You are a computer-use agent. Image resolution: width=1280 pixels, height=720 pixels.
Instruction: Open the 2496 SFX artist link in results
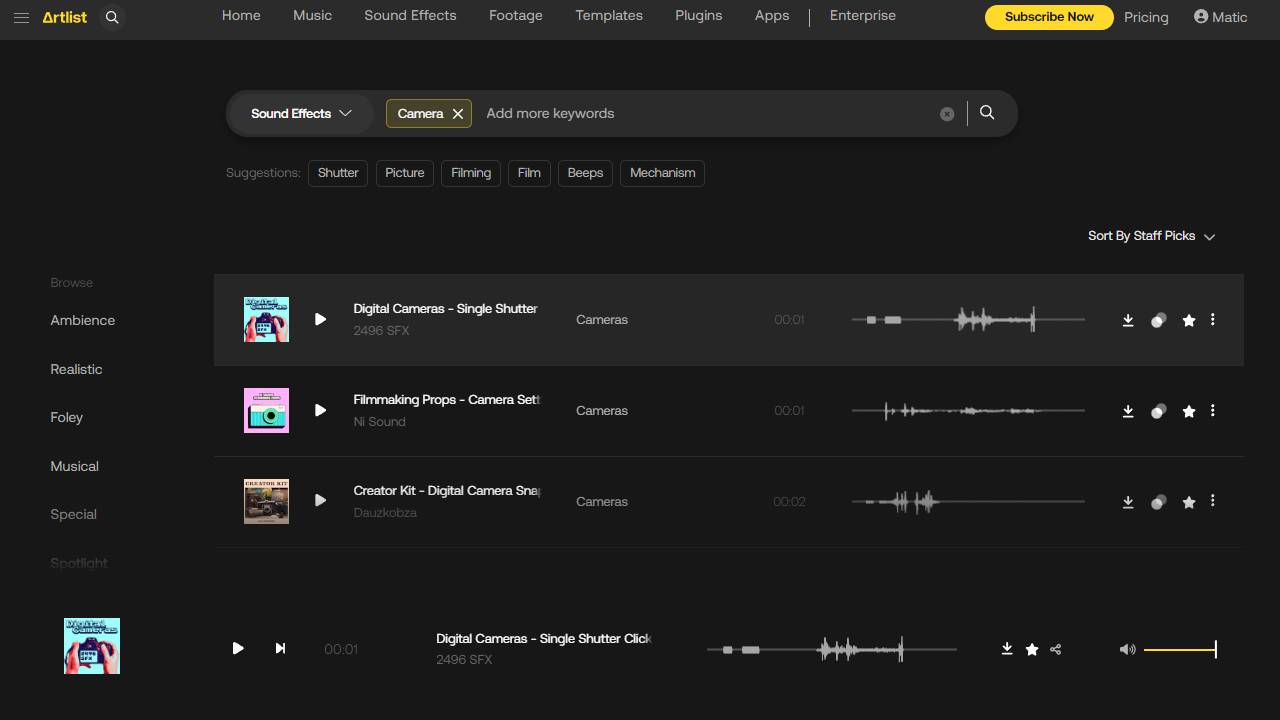click(381, 331)
